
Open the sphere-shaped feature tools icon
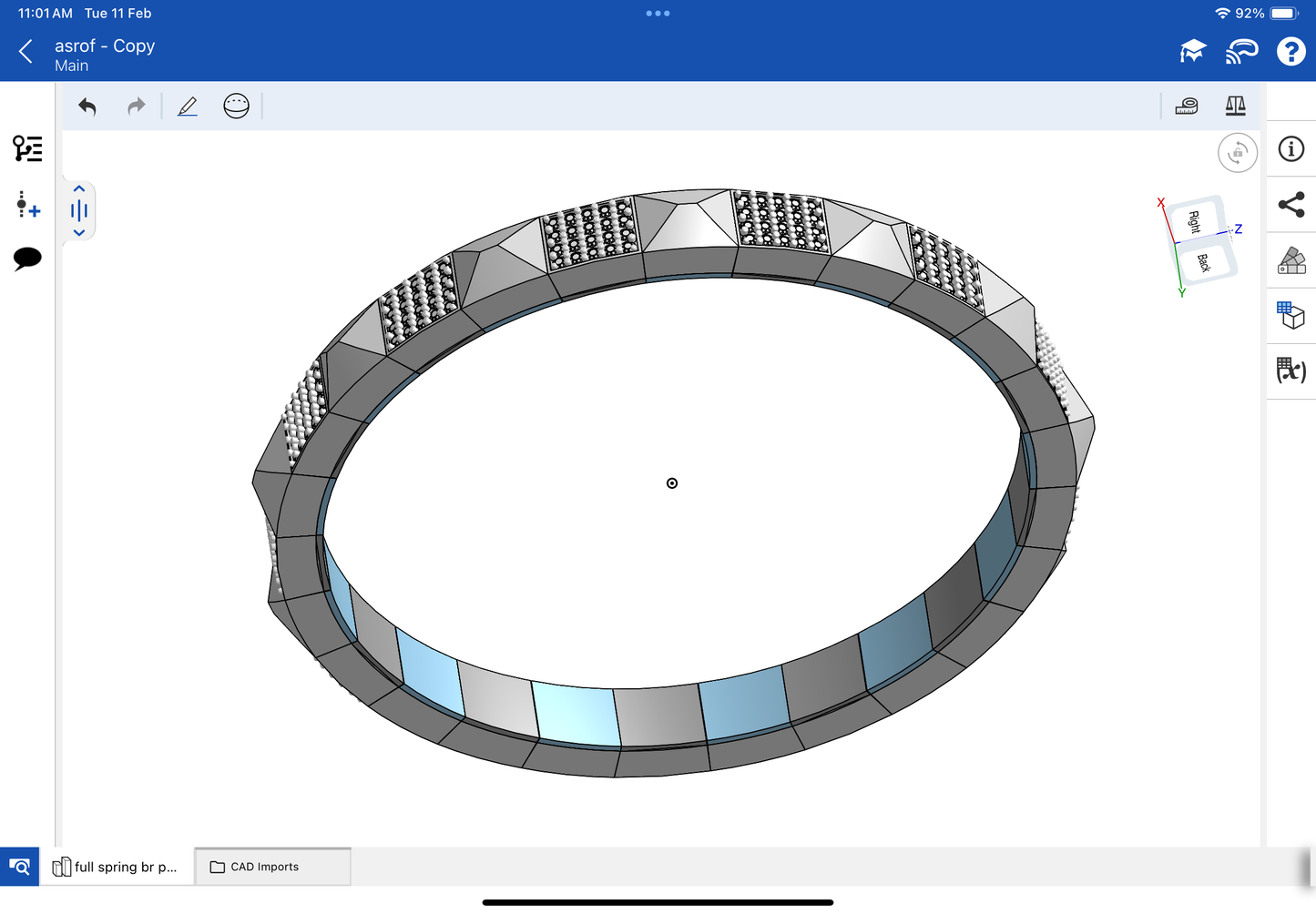tap(236, 107)
